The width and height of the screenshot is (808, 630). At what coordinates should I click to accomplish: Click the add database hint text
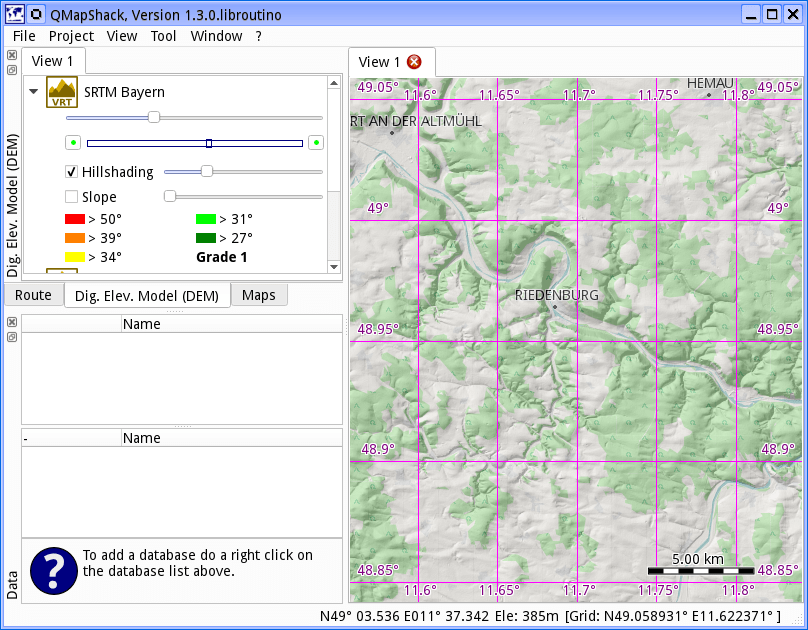197,563
